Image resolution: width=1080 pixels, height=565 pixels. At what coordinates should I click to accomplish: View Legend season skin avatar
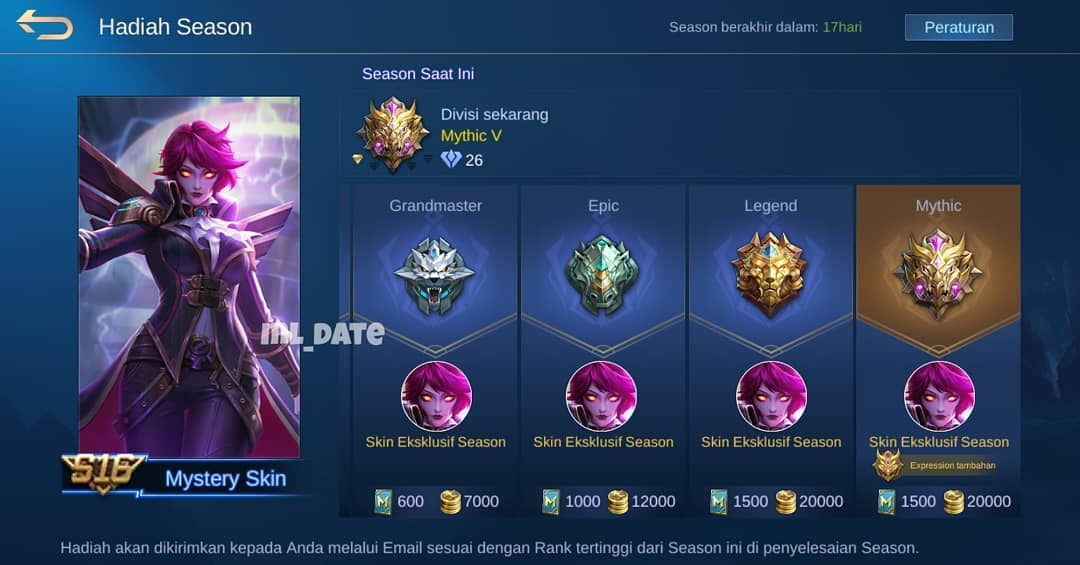tap(771, 396)
